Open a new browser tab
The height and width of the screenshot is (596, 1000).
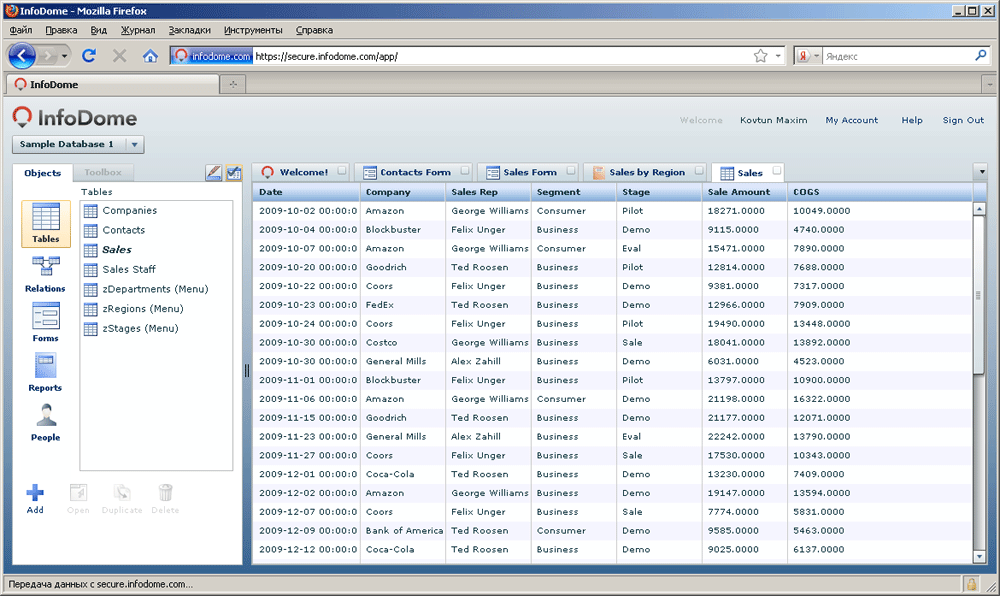click(233, 84)
